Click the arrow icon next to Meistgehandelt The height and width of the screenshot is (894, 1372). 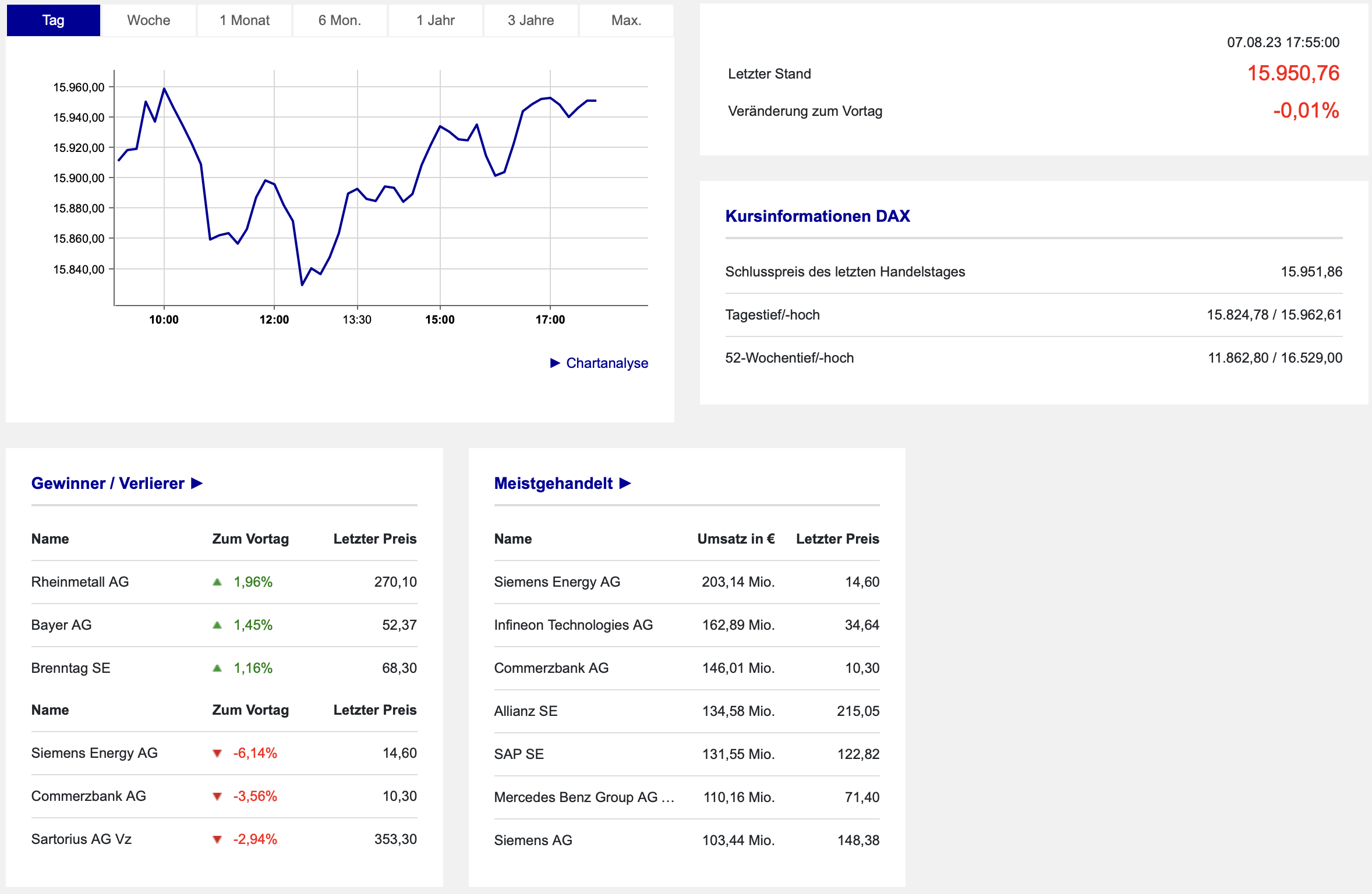tap(625, 483)
